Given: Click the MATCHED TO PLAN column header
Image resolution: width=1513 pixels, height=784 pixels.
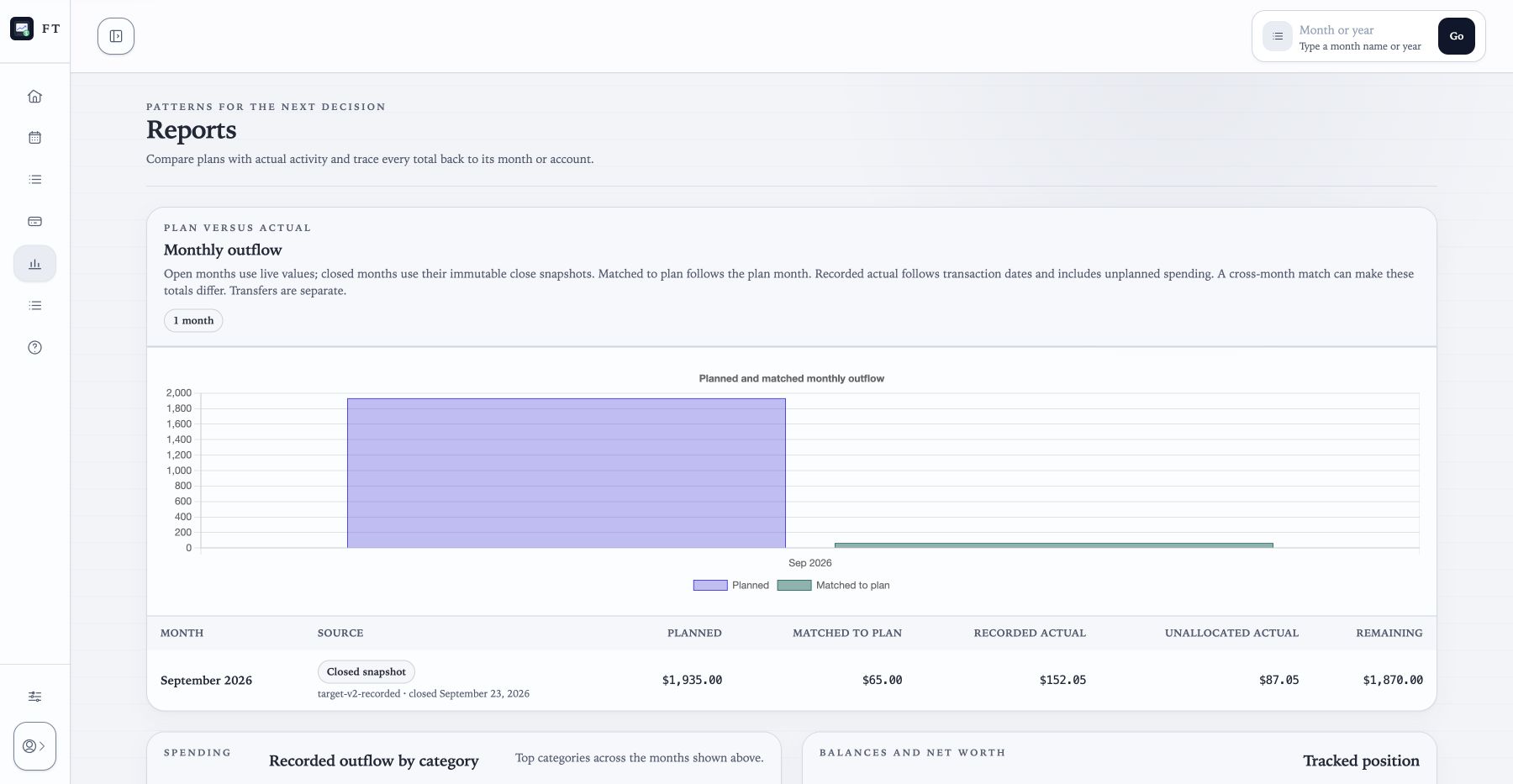Looking at the screenshot, I should click(847, 633).
